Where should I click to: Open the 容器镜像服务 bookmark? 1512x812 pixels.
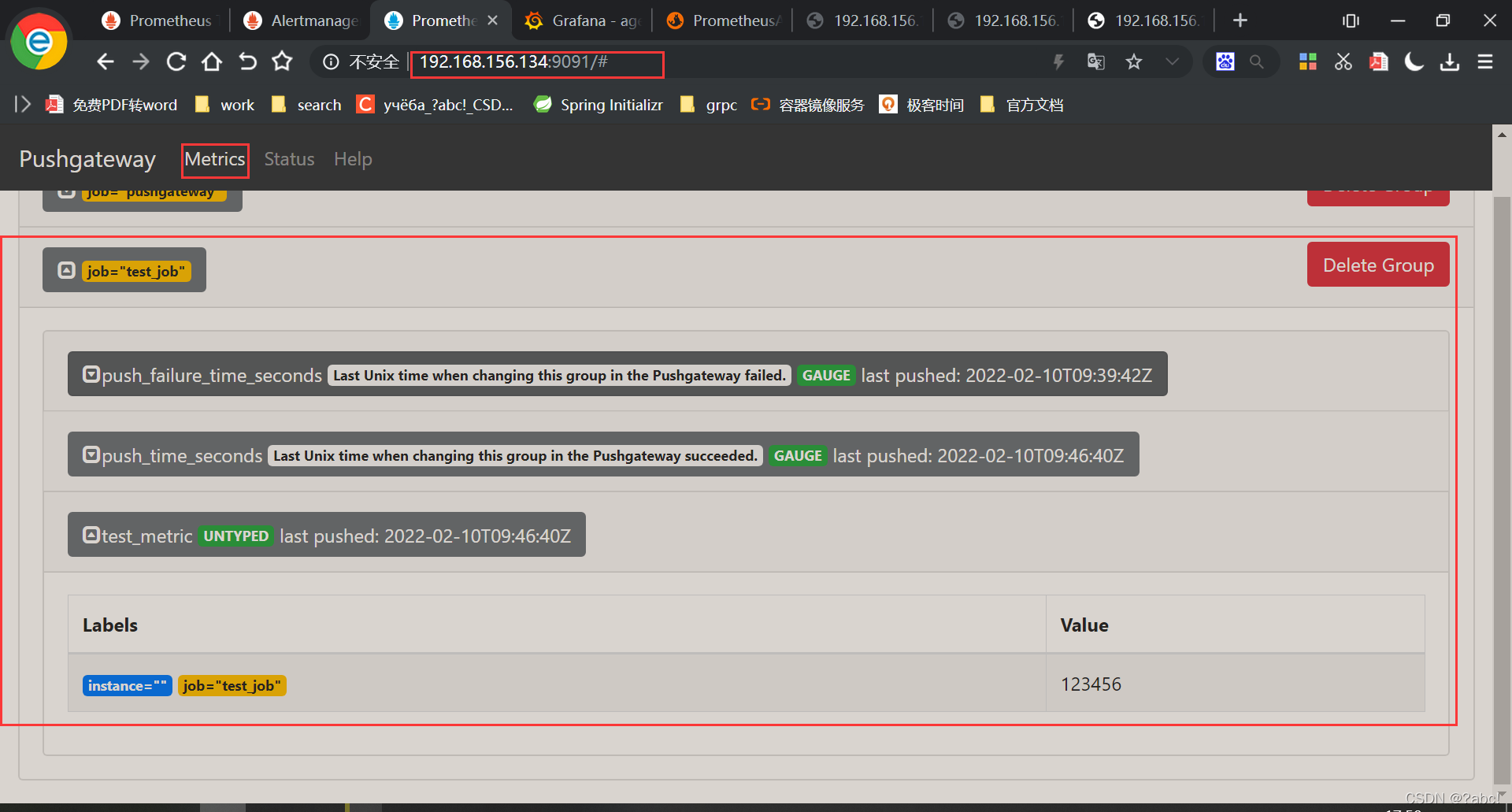tap(808, 105)
